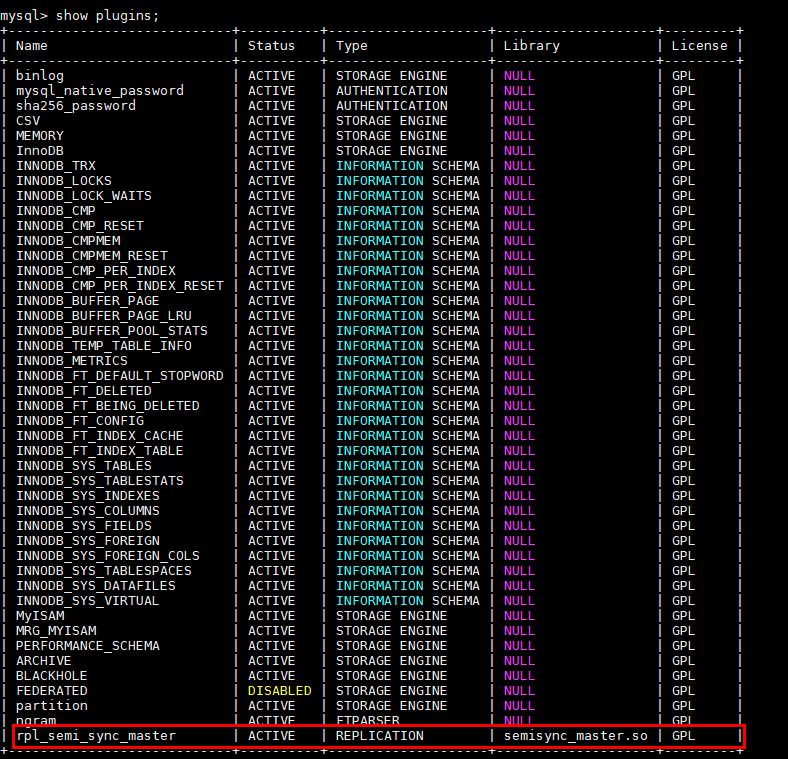Click the 'REPLICATION' type value
Viewport: 788px width, 759px height.
pos(379,736)
